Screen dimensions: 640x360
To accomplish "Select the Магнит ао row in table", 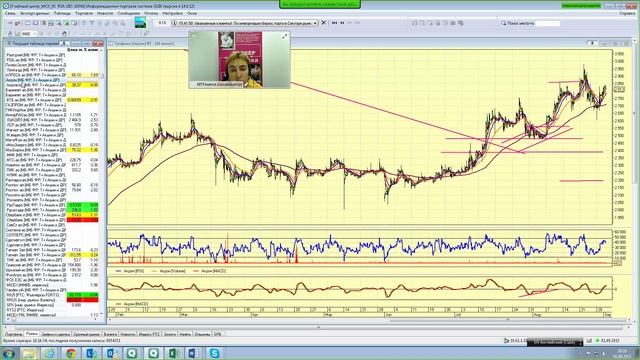I will pyautogui.click(x=52, y=130).
